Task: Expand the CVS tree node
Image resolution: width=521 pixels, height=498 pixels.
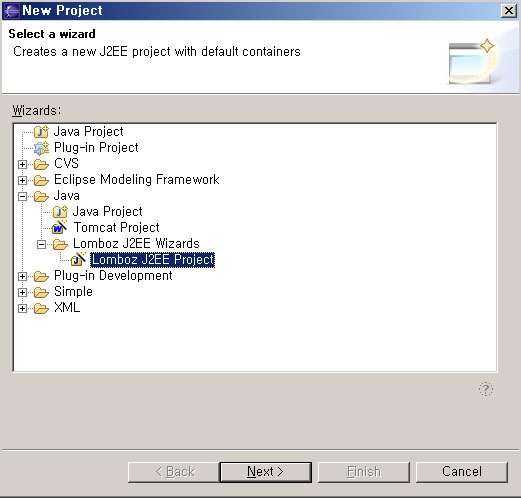Action: click(22, 164)
